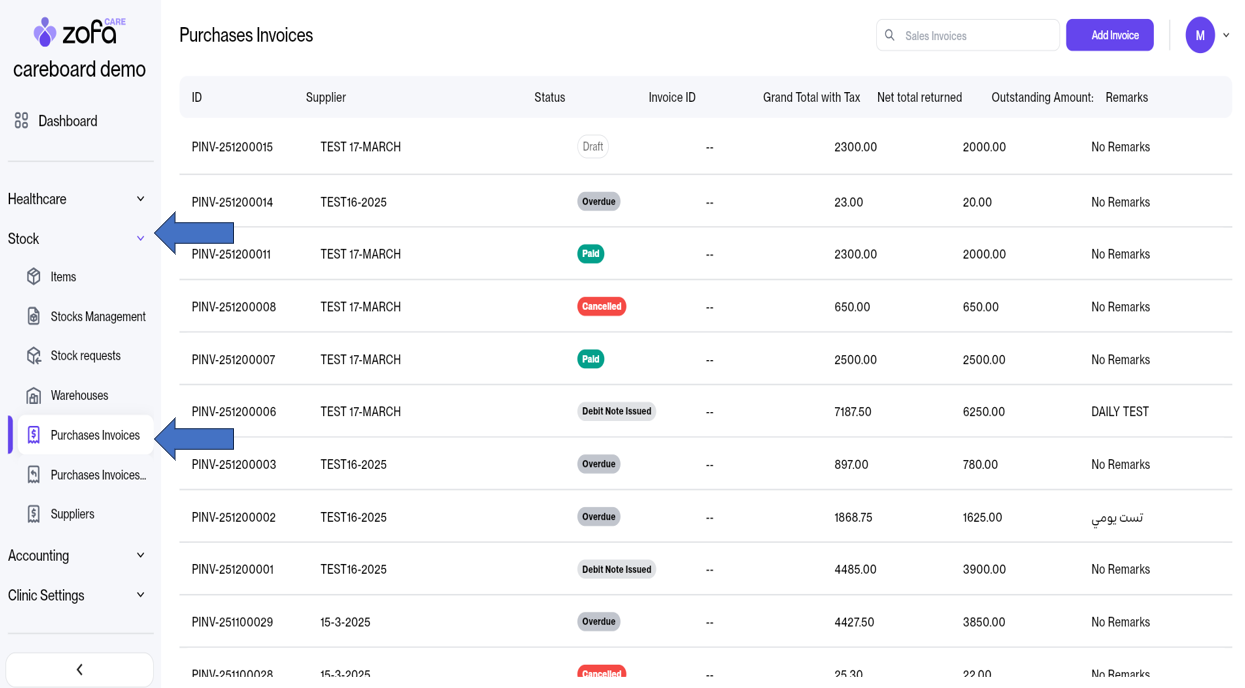Expand the Clinic Settings section
The width and height of the screenshot is (1245, 688).
pyautogui.click(x=140, y=595)
